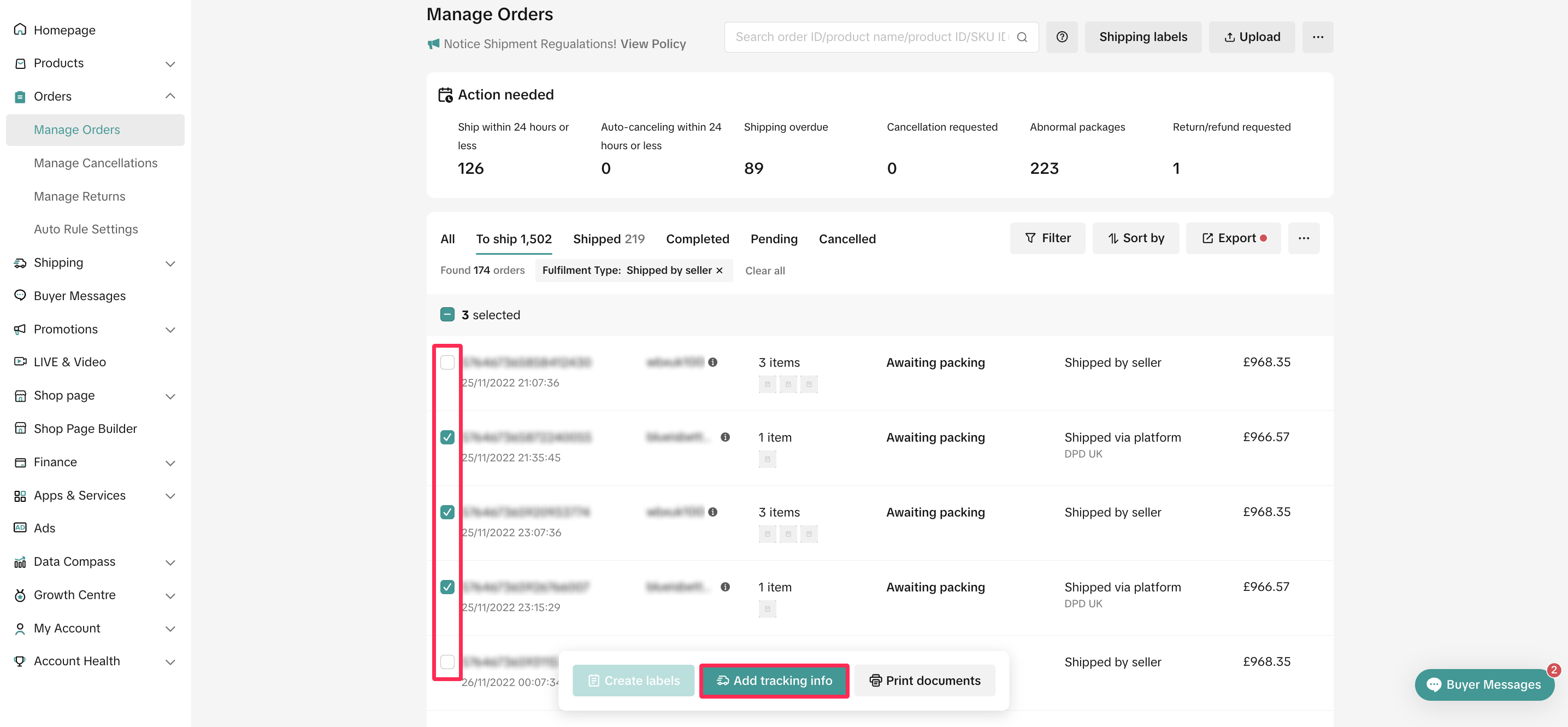This screenshot has width=1568, height=727.
Task: Open order list ellipsis menu beside Export
Action: (1303, 238)
